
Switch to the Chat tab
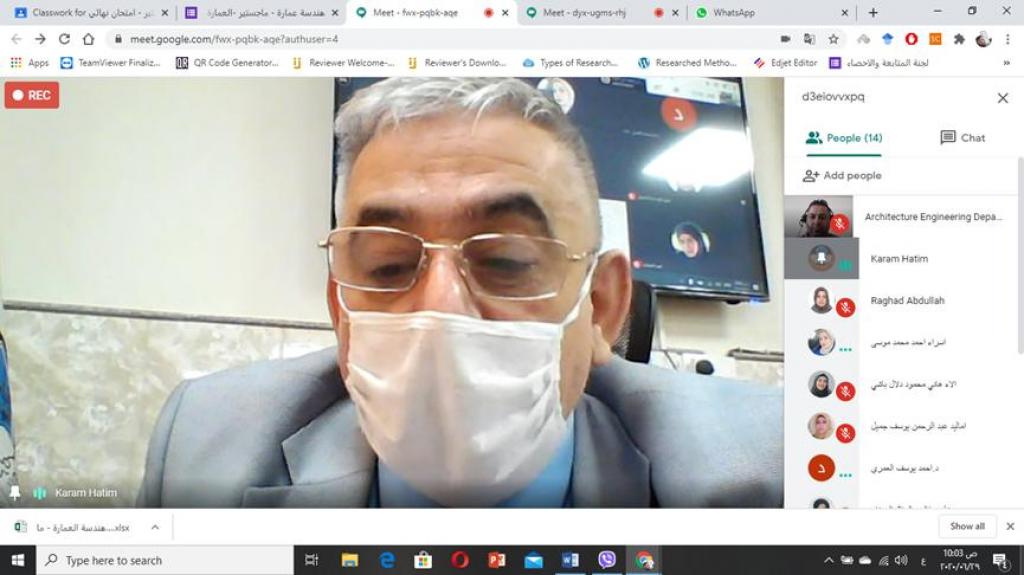click(x=962, y=138)
